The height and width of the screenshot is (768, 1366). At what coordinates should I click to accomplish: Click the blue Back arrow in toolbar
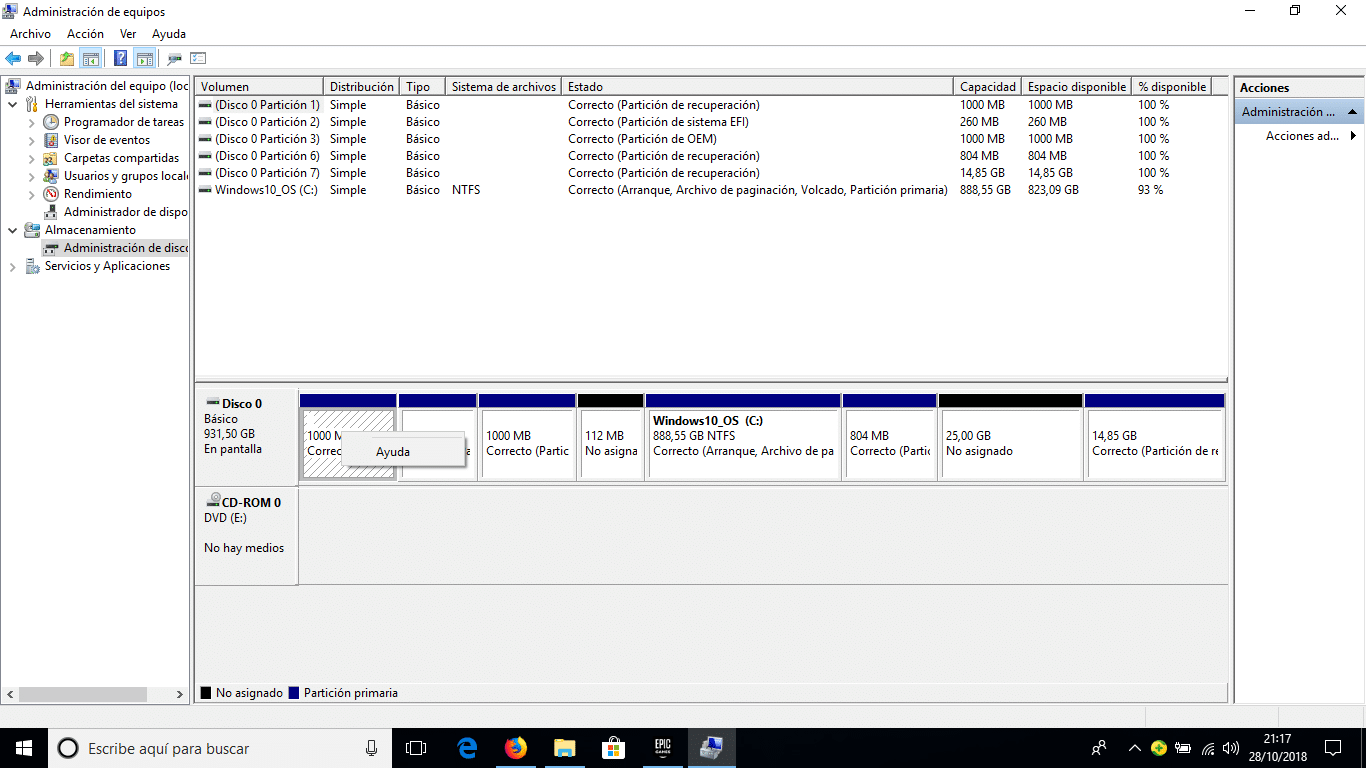(x=13, y=58)
